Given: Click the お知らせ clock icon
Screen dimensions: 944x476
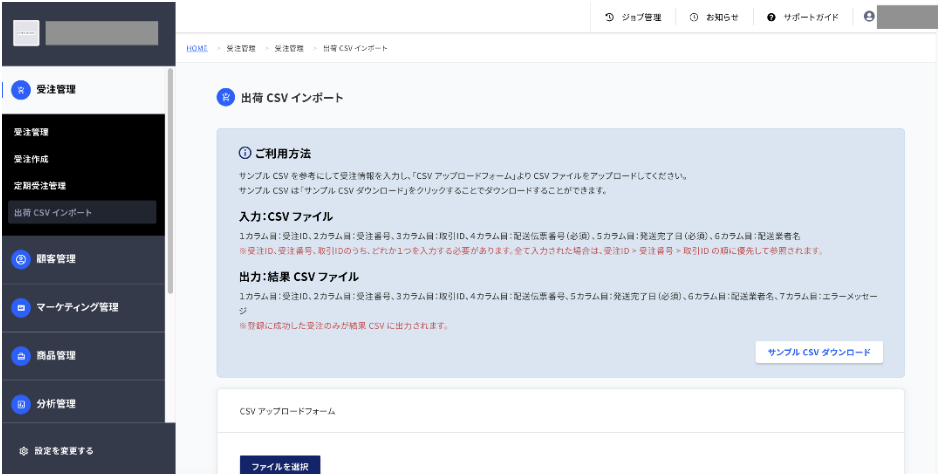Looking at the screenshot, I should [x=694, y=17].
